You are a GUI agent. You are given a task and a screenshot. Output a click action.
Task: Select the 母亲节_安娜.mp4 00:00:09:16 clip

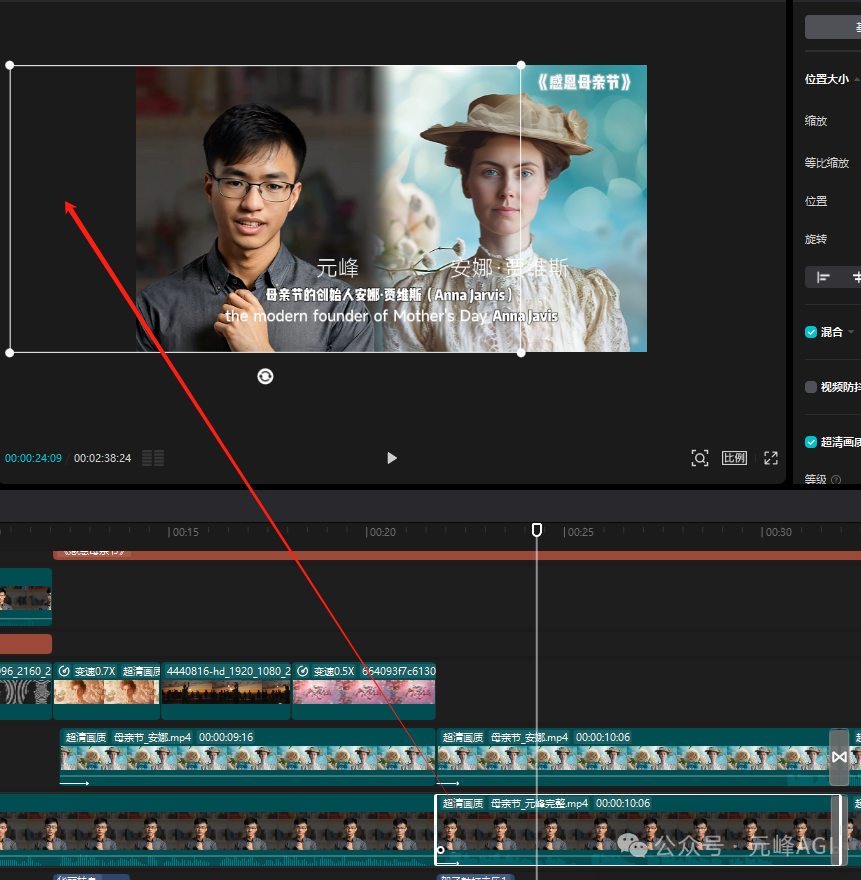click(x=248, y=757)
